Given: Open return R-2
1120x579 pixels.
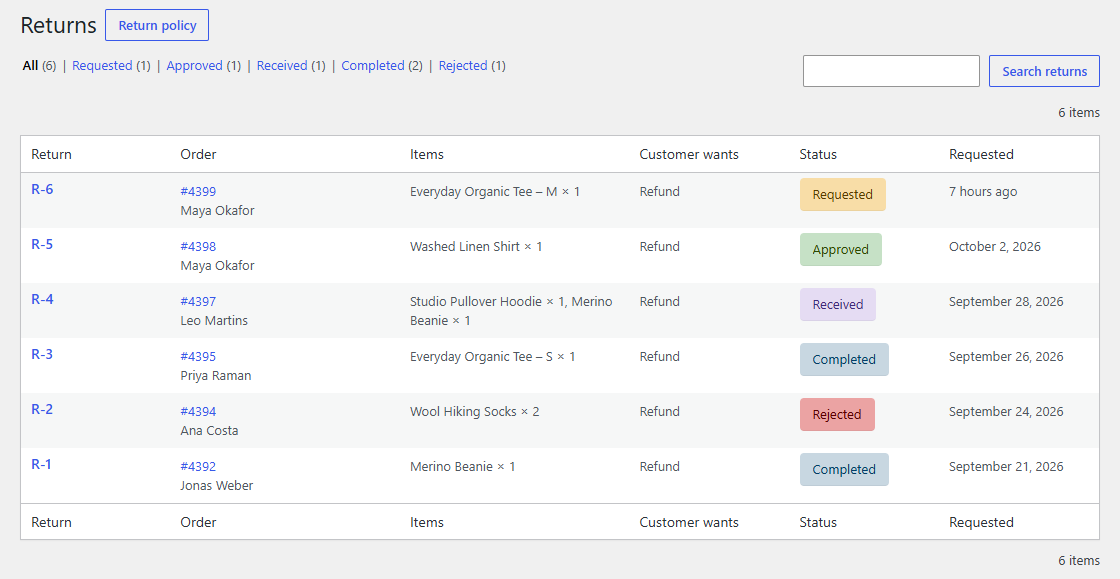Looking at the screenshot, I should (42, 409).
